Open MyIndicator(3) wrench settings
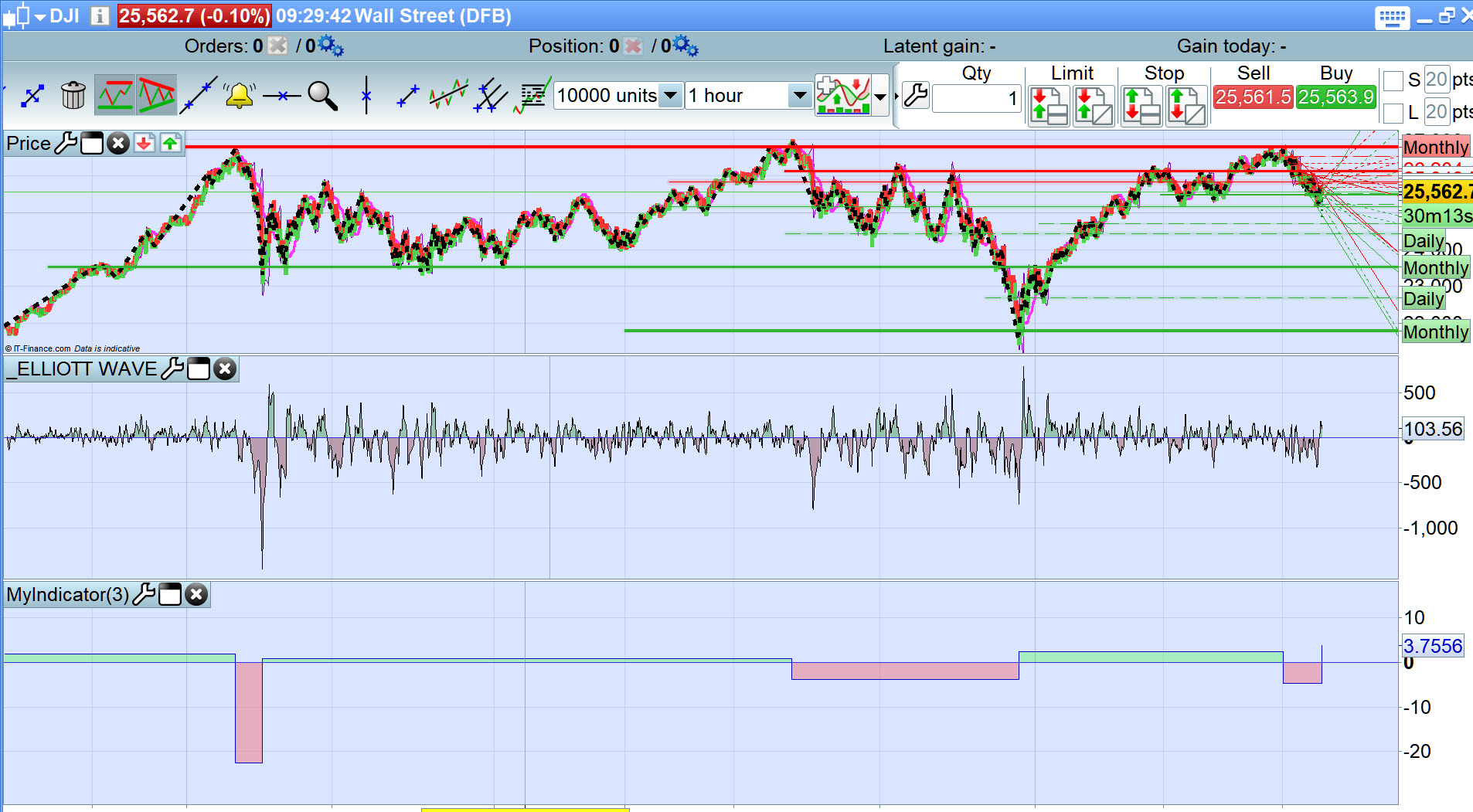Viewport: 1473px width, 812px height. (144, 595)
